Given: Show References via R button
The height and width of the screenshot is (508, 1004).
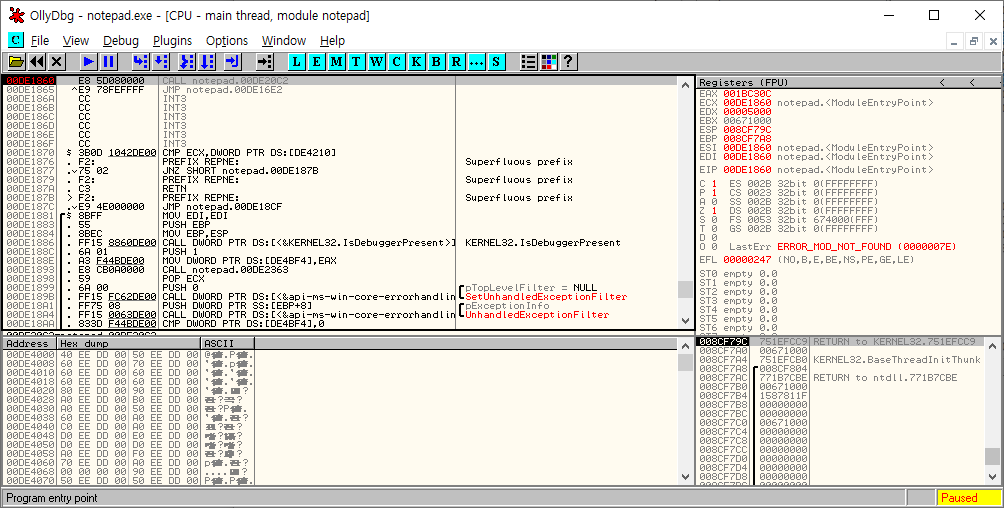Looking at the screenshot, I should pos(455,61).
